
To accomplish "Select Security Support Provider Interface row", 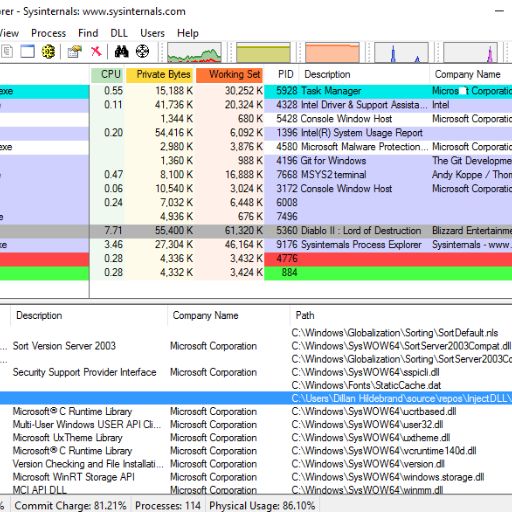I will coord(256,372).
